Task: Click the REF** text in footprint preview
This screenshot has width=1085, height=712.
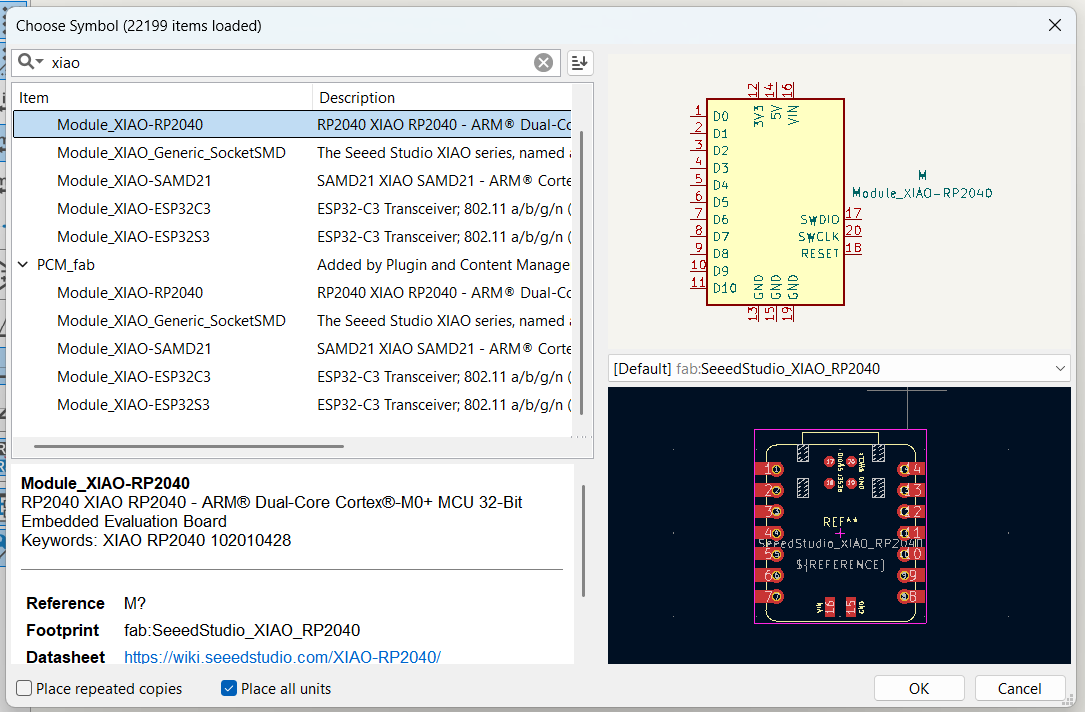Action: 840,522
